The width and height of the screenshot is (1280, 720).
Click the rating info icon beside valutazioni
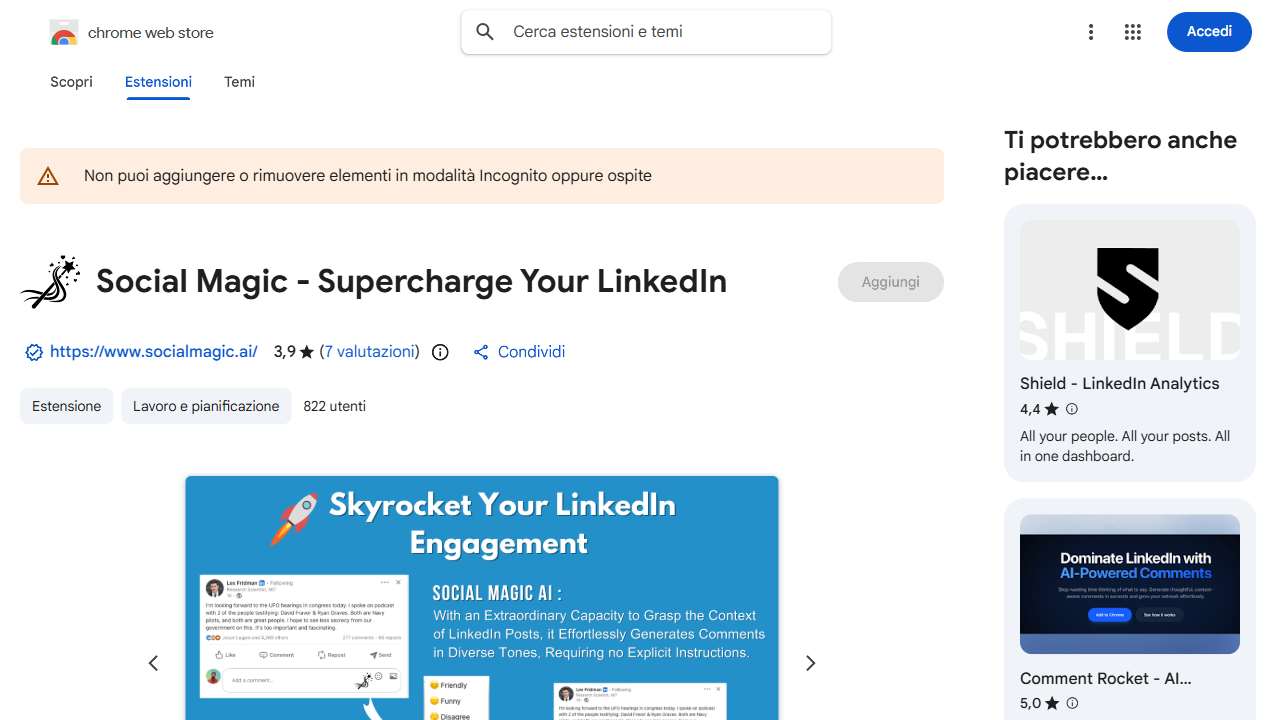click(x=440, y=352)
